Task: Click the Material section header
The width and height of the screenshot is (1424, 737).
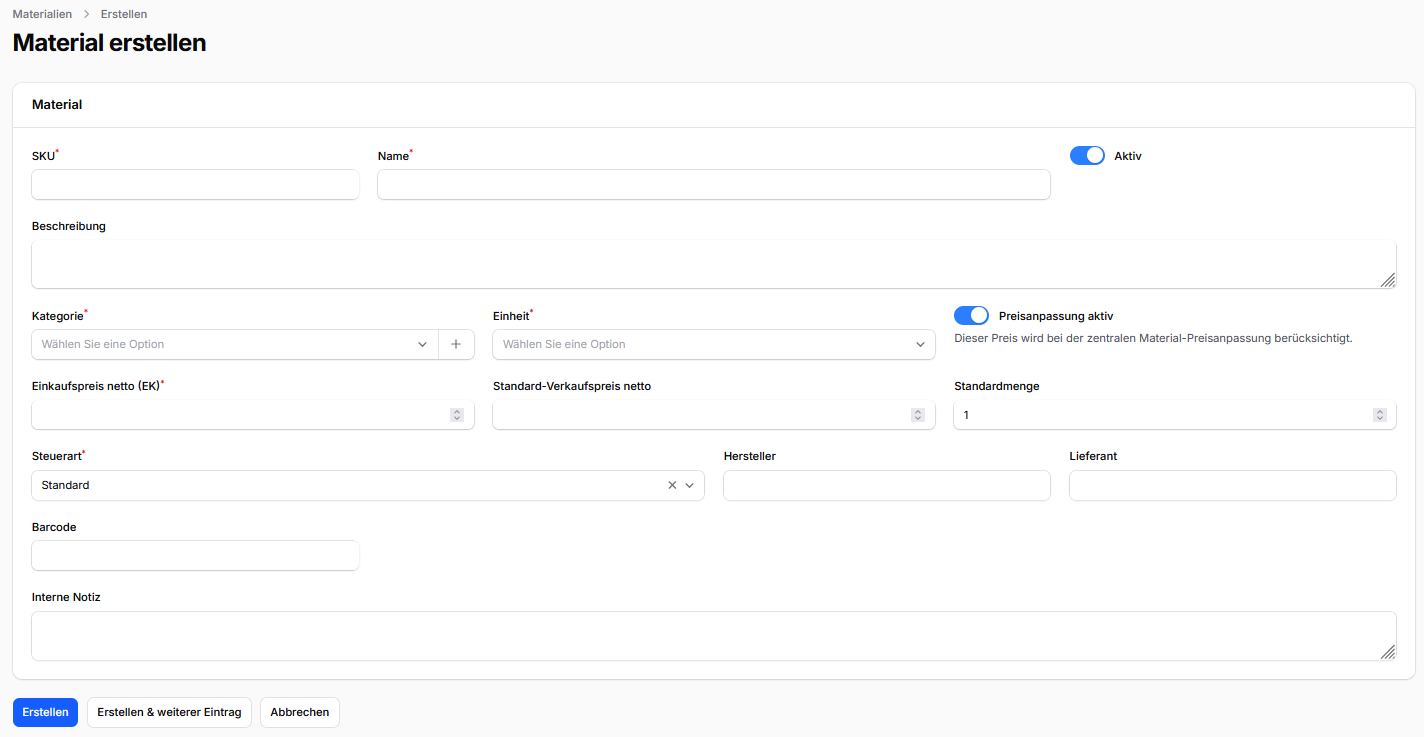Action: (x=57, y=104)
